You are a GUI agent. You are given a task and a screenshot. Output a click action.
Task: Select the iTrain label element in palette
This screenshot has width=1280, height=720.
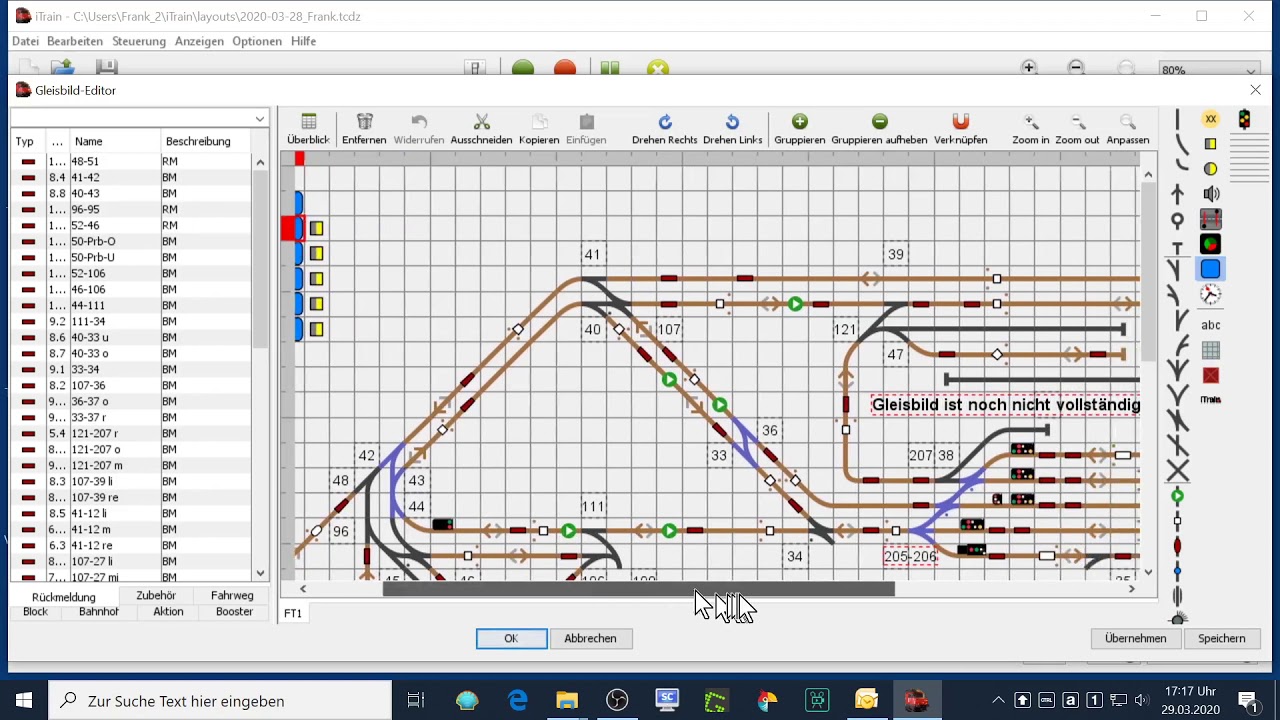coord(1211,399)
